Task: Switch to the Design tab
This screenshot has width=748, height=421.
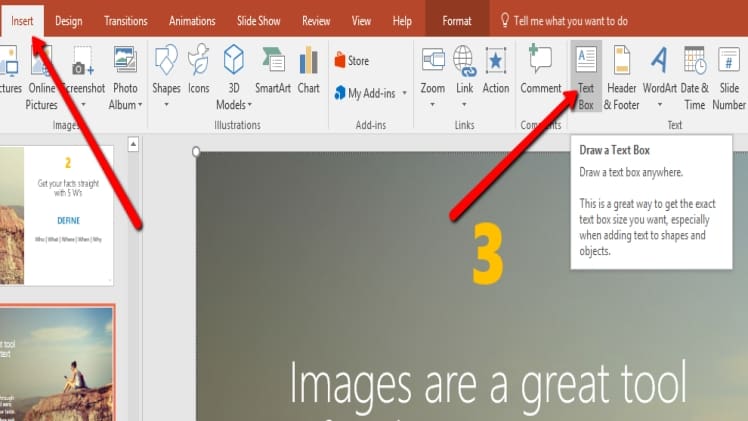Action: [x=69, y=20]
